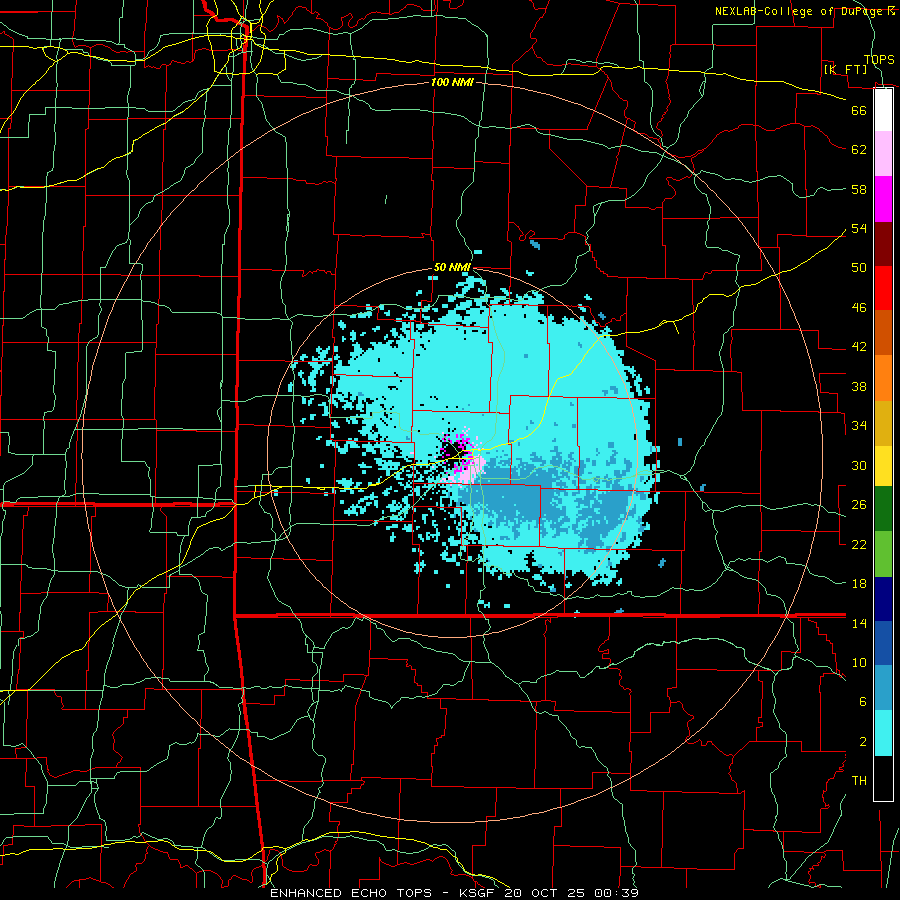The width and height of the screenshot is (900, 900).
Task: Click the legend value "26"
Action: [x=859, y=505]
